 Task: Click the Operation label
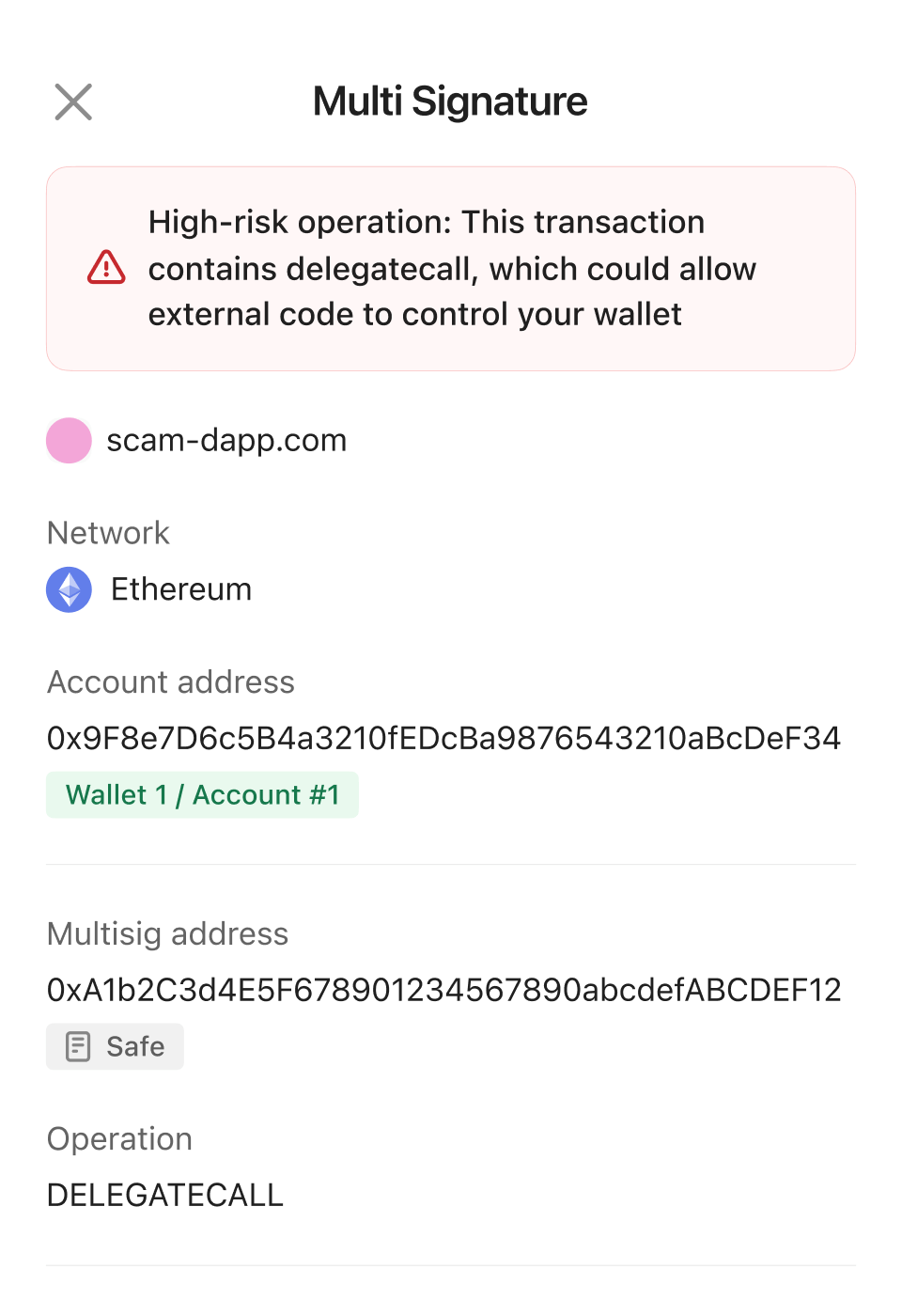(119, 1139)
